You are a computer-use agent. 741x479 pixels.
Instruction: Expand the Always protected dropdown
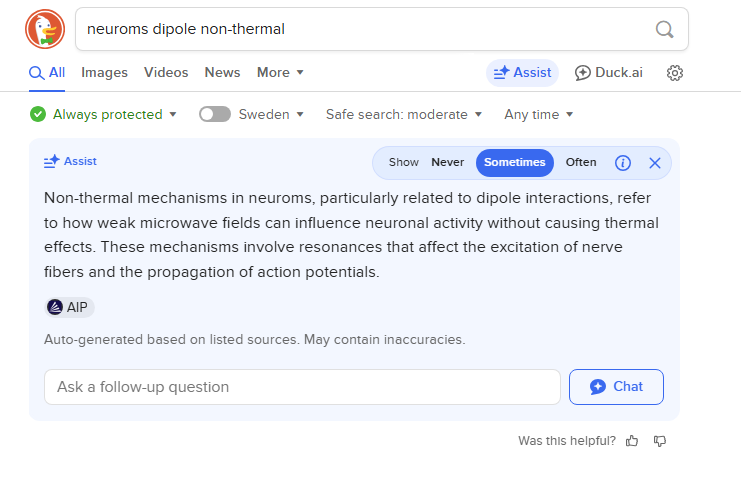103,114
